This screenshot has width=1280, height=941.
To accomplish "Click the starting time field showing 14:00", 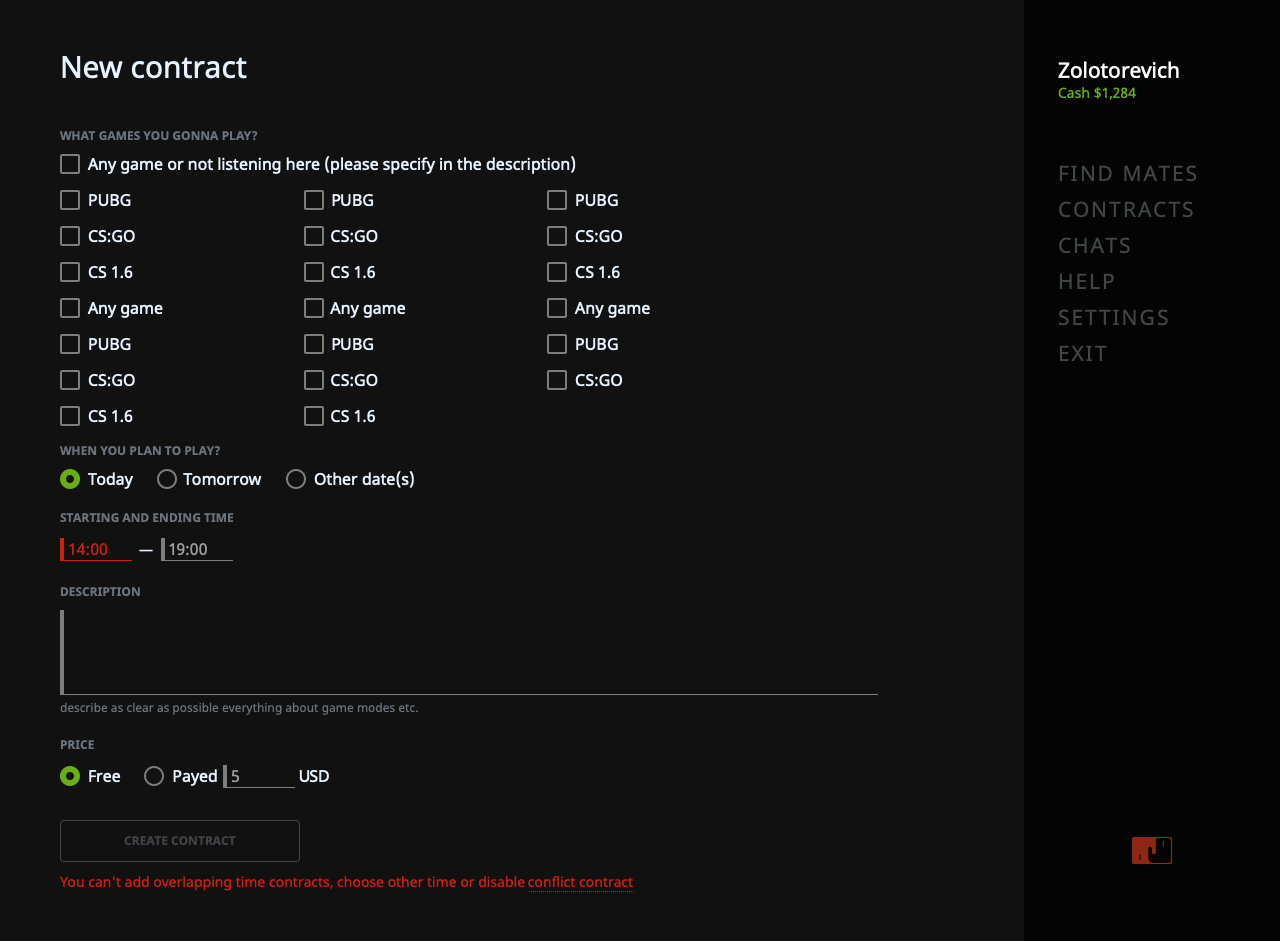I will click(x=96, y=549).
